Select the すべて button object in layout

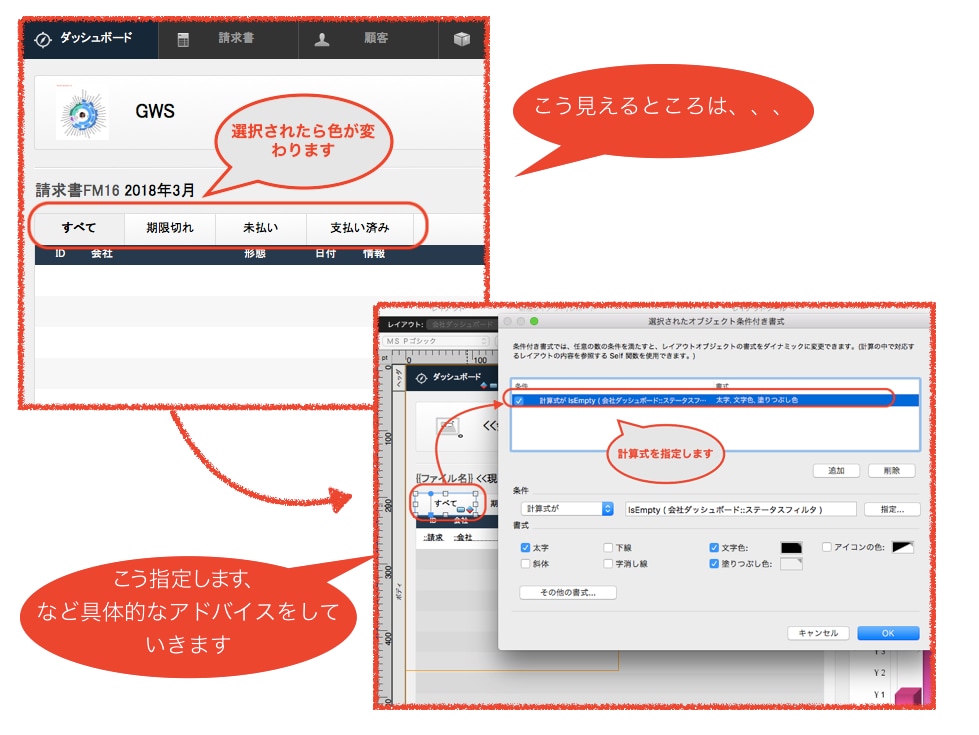446,503
